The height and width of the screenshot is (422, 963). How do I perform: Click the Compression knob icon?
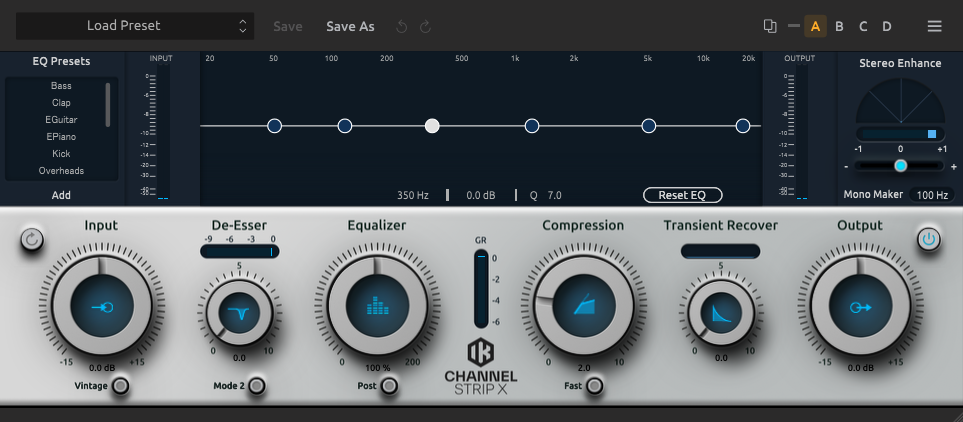583,306
